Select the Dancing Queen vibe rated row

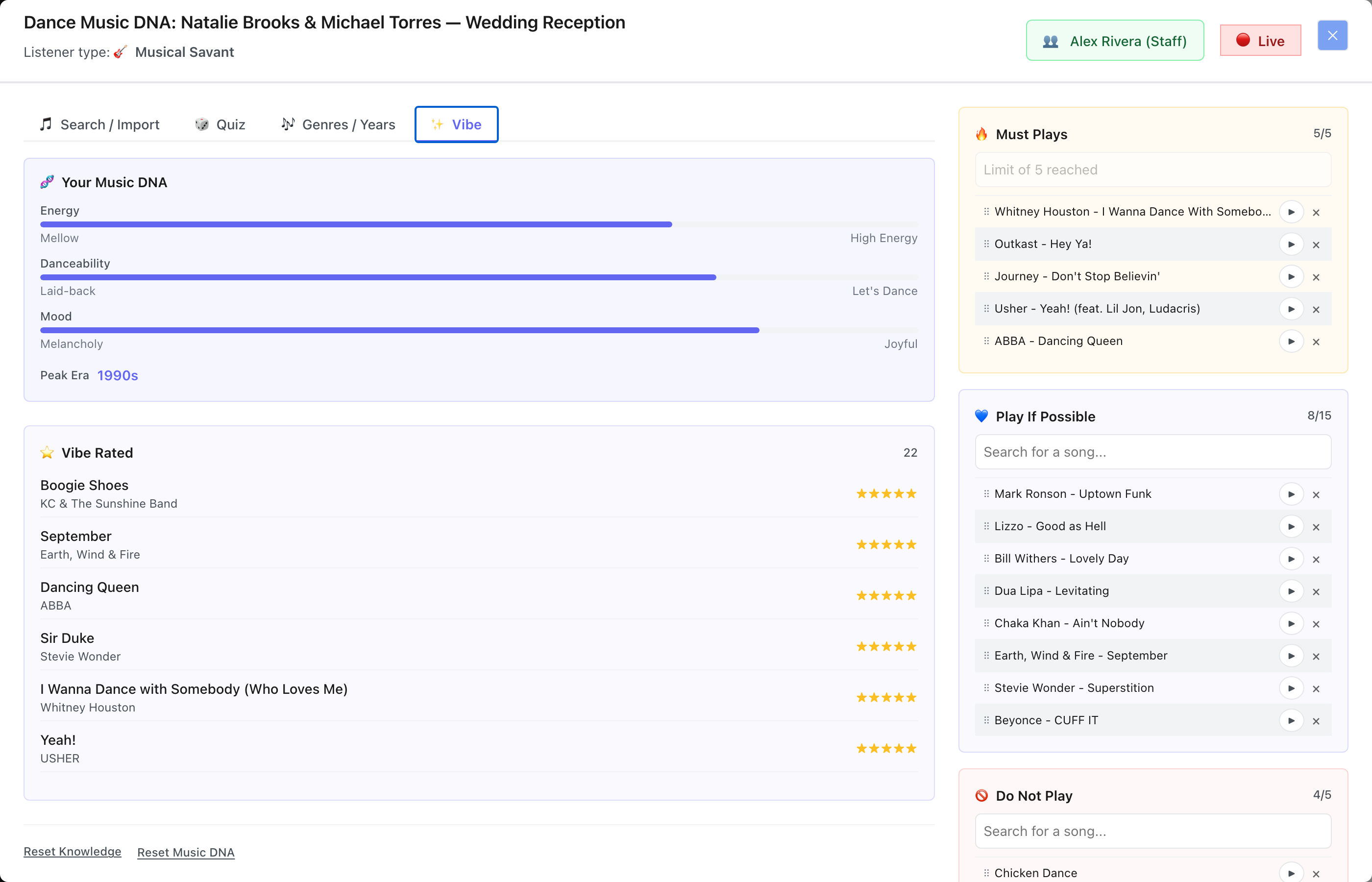coord(479,595)
